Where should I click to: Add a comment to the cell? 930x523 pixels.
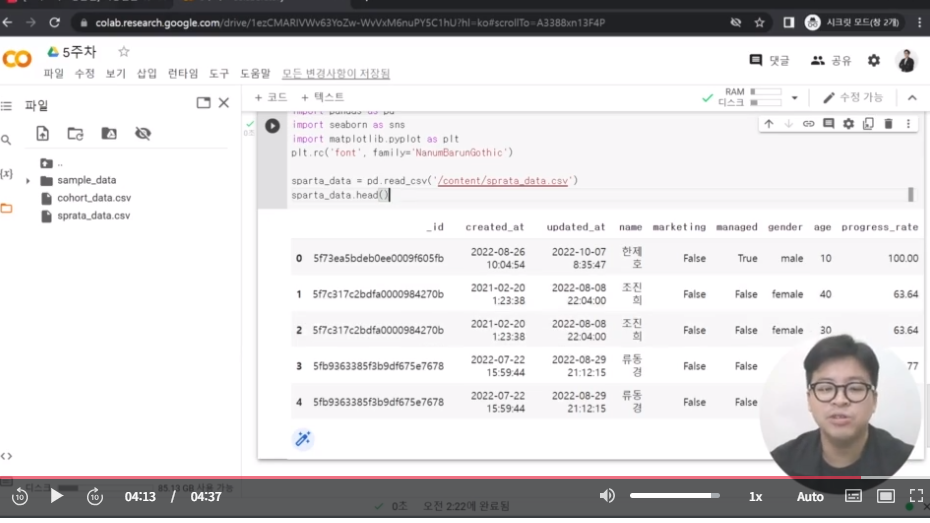[829, 124]
